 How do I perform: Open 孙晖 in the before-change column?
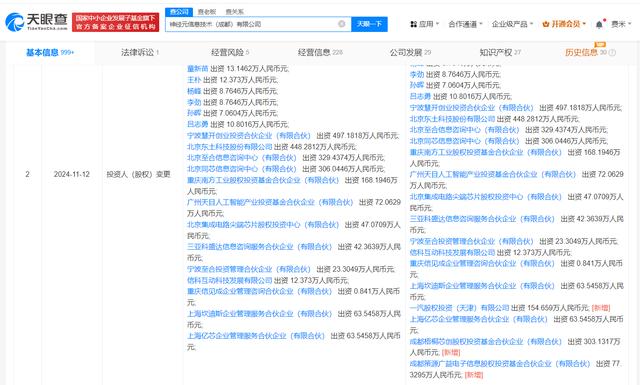194,113
